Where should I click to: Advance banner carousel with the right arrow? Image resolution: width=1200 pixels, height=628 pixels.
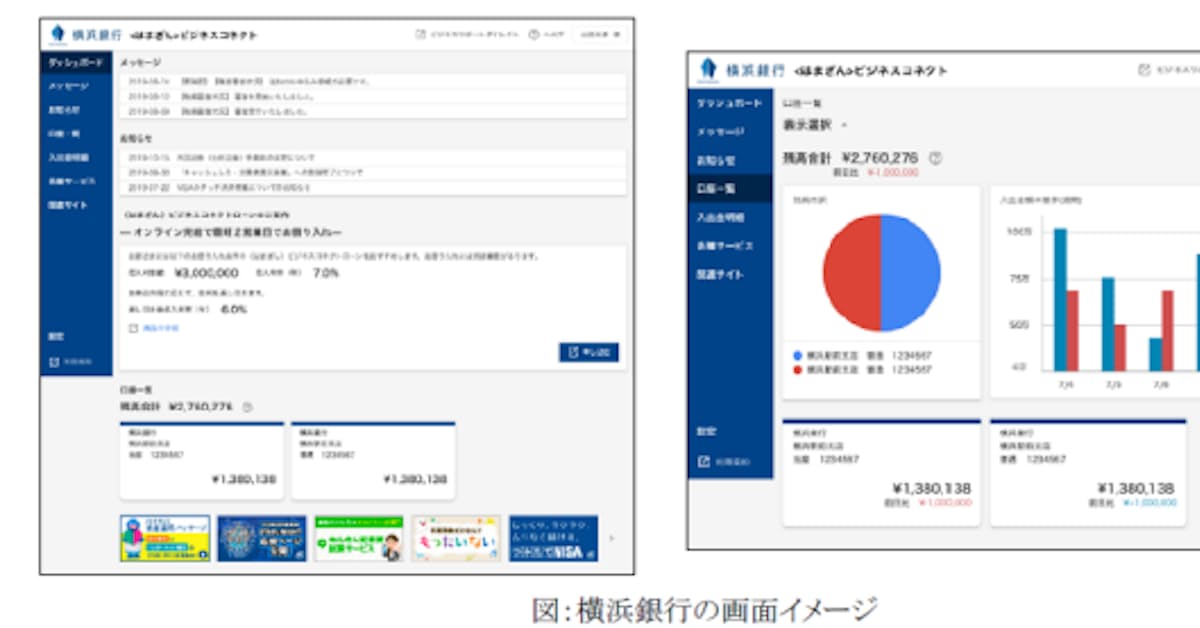point(612,538)
